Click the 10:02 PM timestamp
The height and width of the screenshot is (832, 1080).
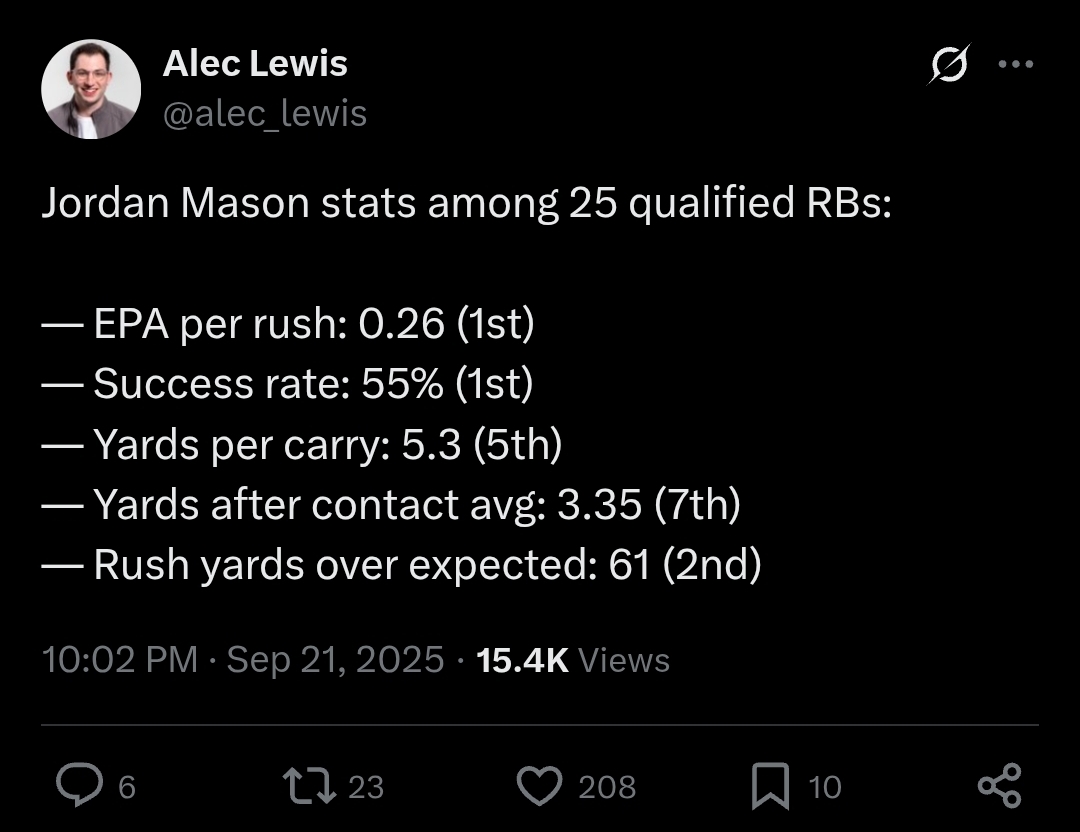120,659
